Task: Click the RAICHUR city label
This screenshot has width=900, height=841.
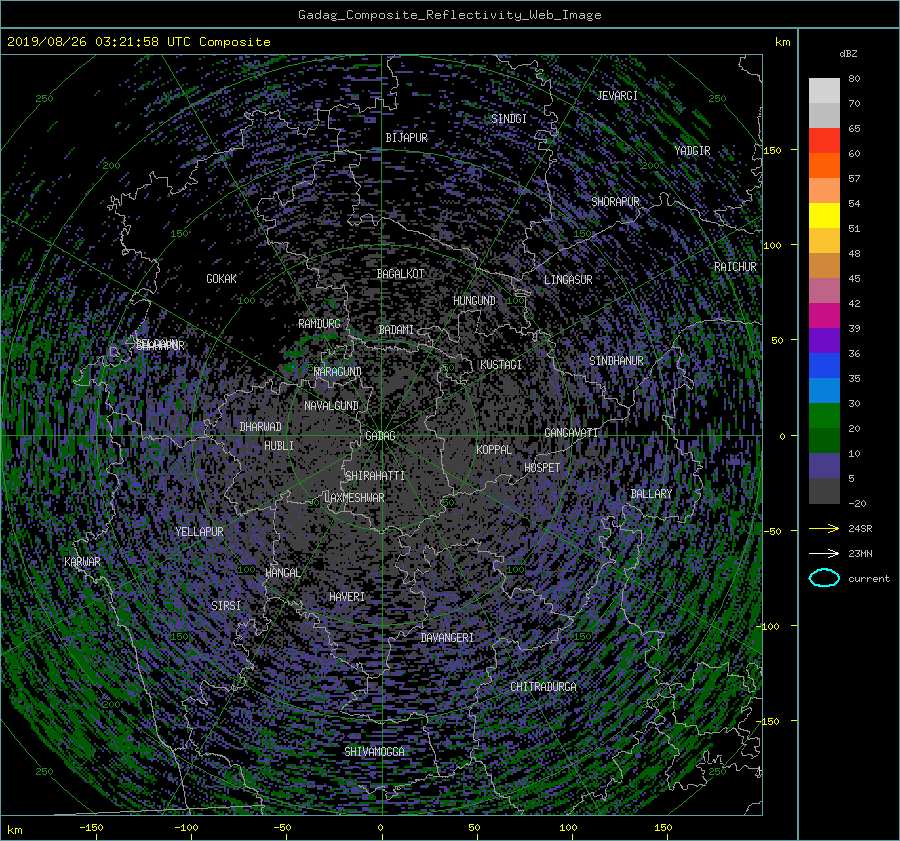Action: tap(735, 267)
